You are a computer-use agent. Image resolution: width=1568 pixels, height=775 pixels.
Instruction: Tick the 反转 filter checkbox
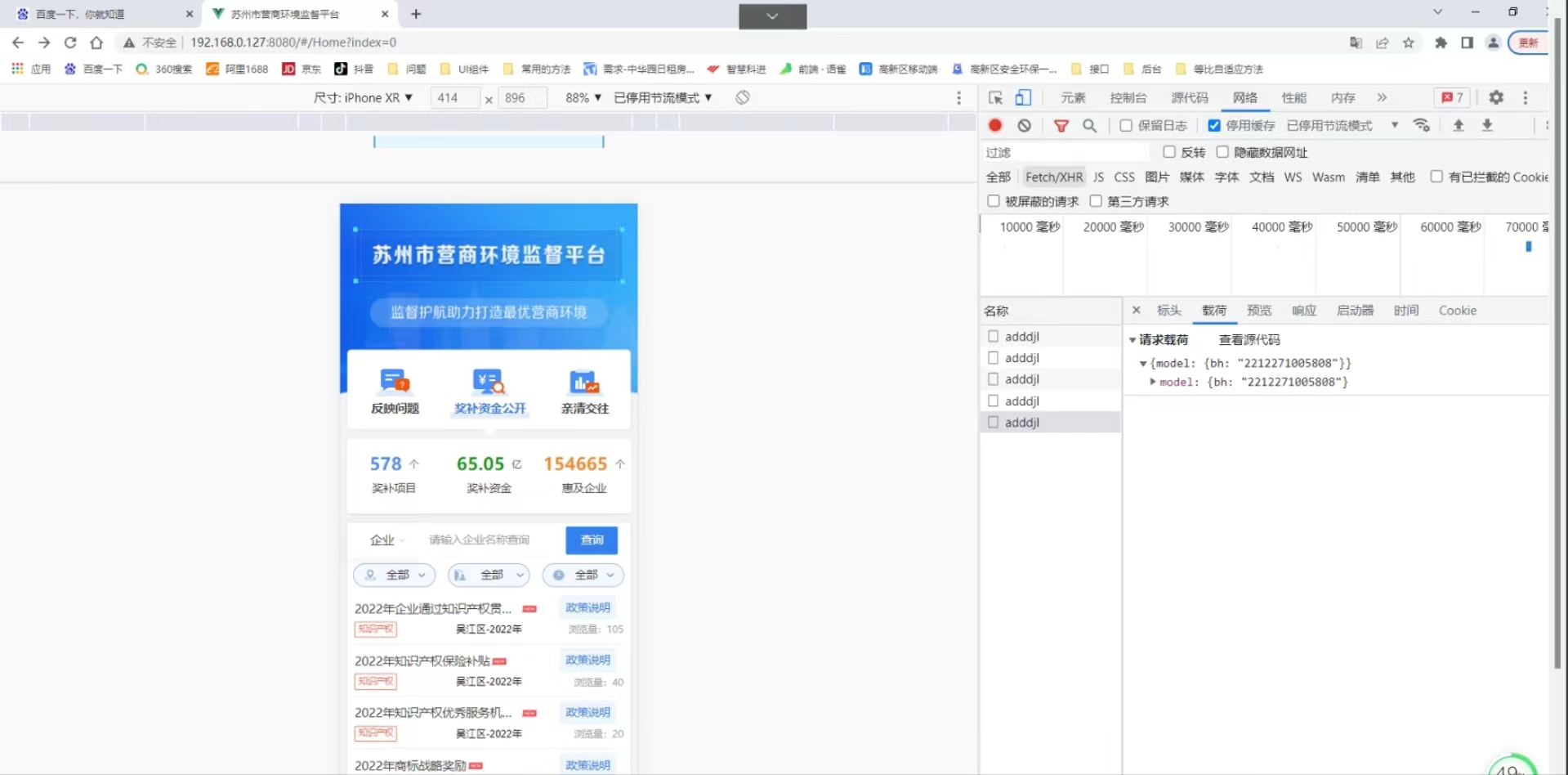[x=1169, y=151]
